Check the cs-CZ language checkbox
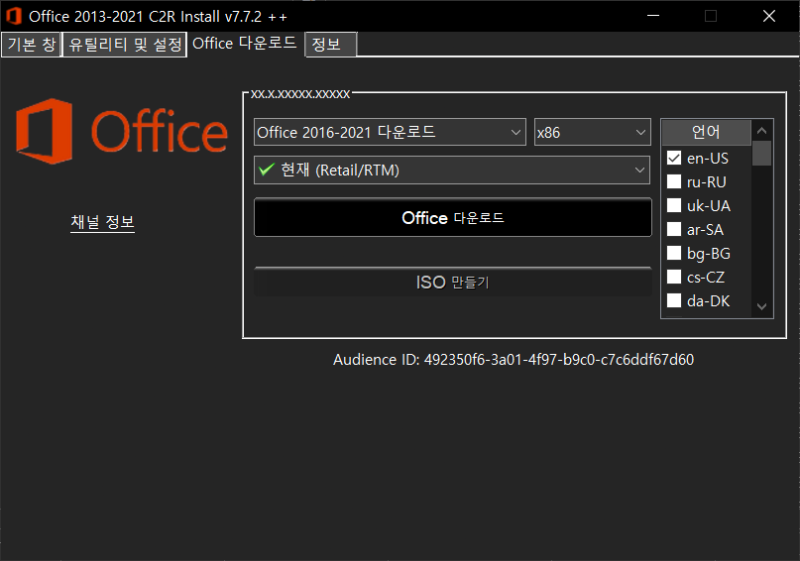 pos(674,277)
